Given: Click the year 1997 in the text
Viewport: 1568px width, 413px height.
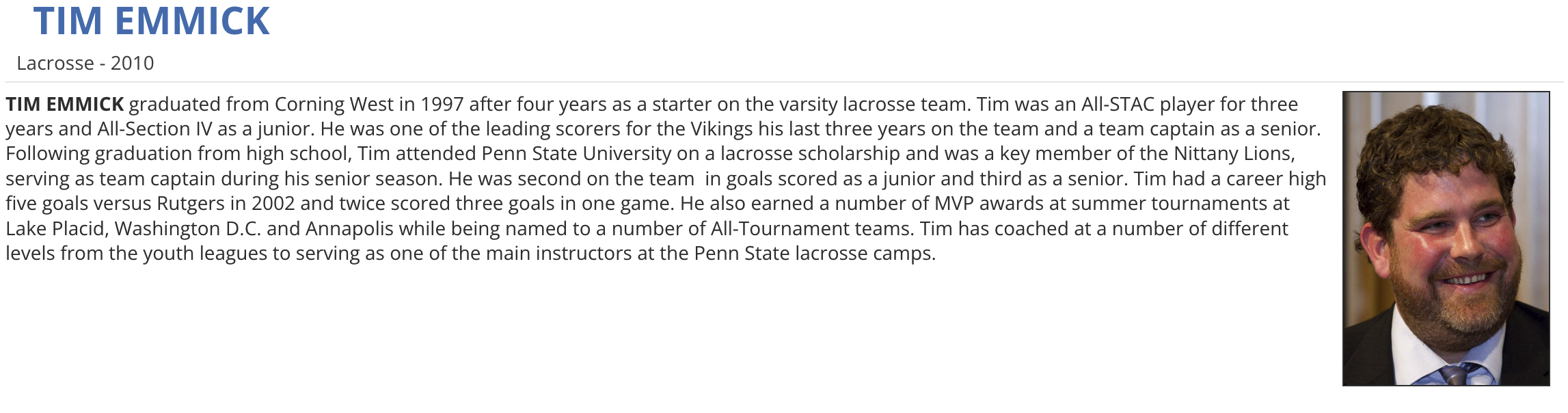Looking at the screenshot, I should coord(442,105).
